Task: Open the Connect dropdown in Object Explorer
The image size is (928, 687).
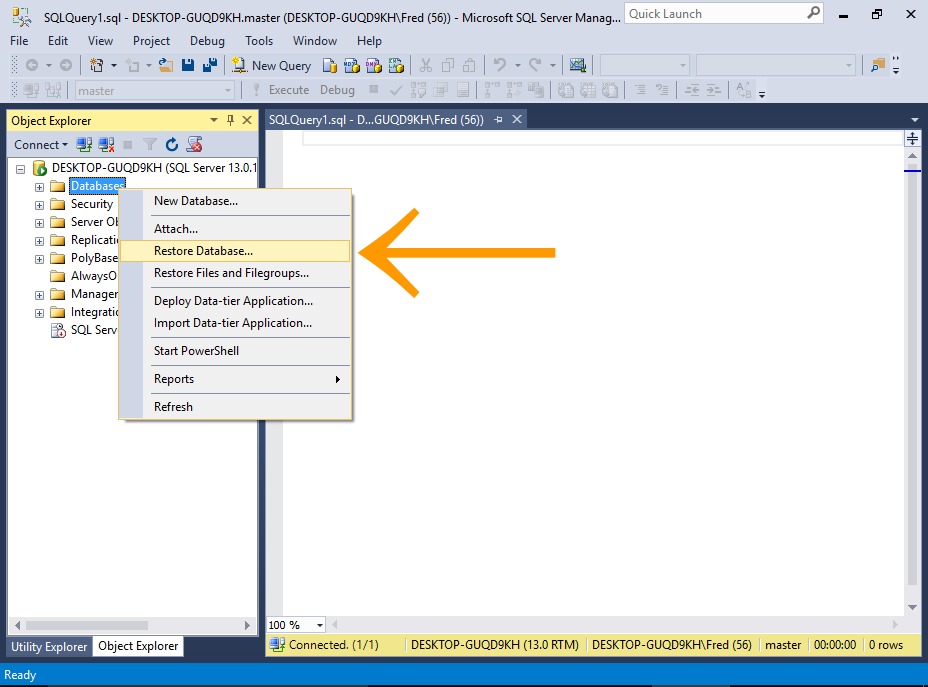Action: 41,145
